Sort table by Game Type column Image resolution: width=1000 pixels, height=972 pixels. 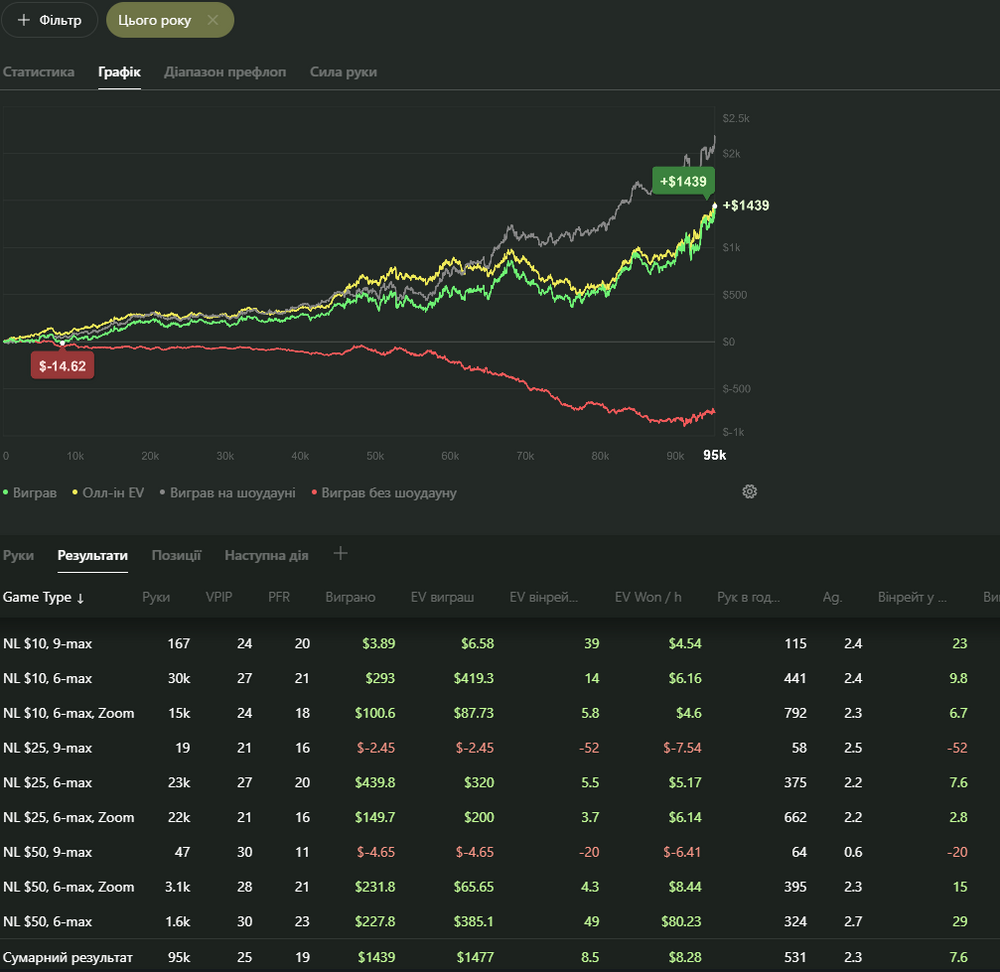[x=43, y=597]
